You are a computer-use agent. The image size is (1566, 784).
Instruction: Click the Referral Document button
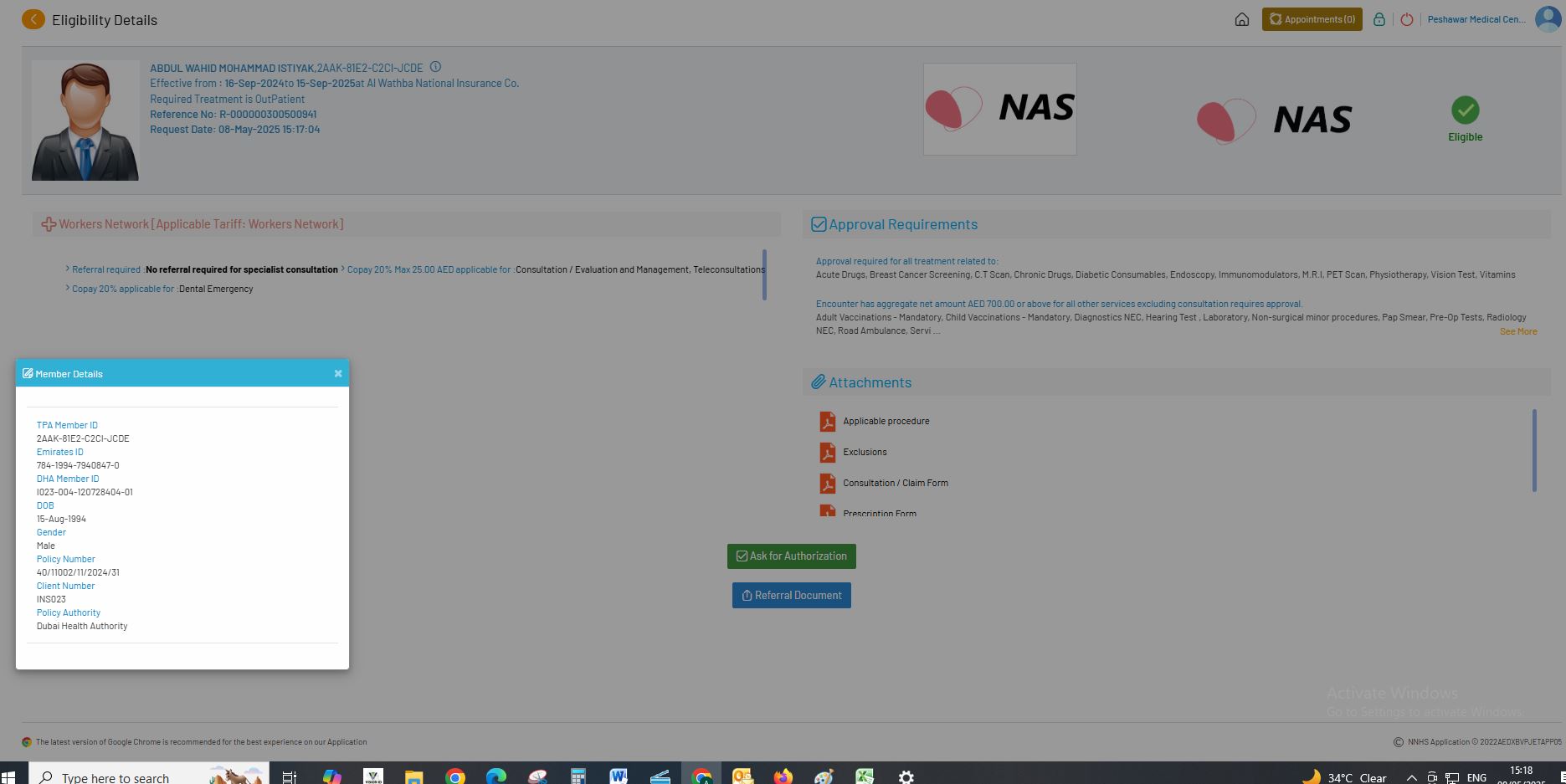click(791, 596)
